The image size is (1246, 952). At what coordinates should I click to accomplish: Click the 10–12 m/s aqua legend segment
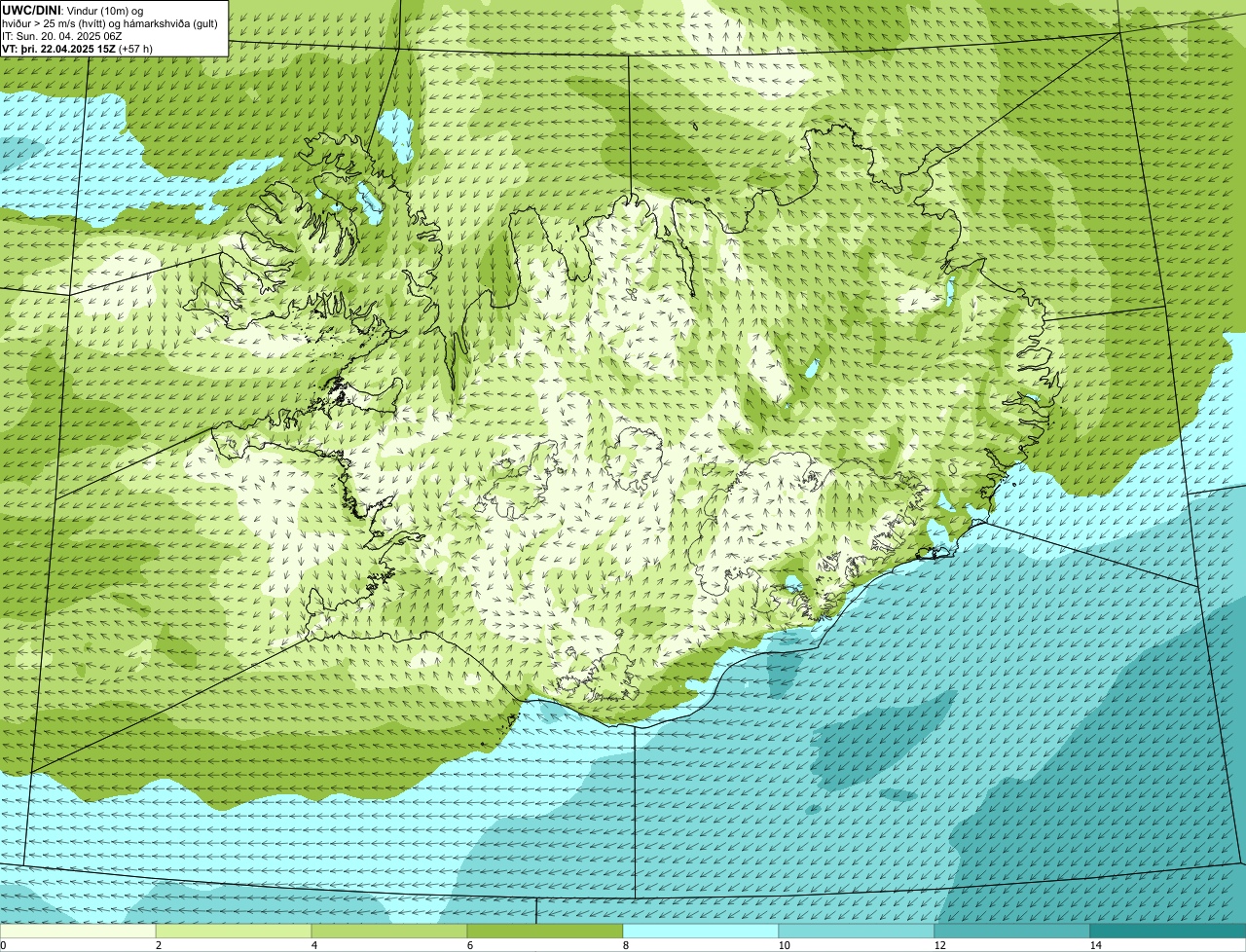[x=857, y=932]
